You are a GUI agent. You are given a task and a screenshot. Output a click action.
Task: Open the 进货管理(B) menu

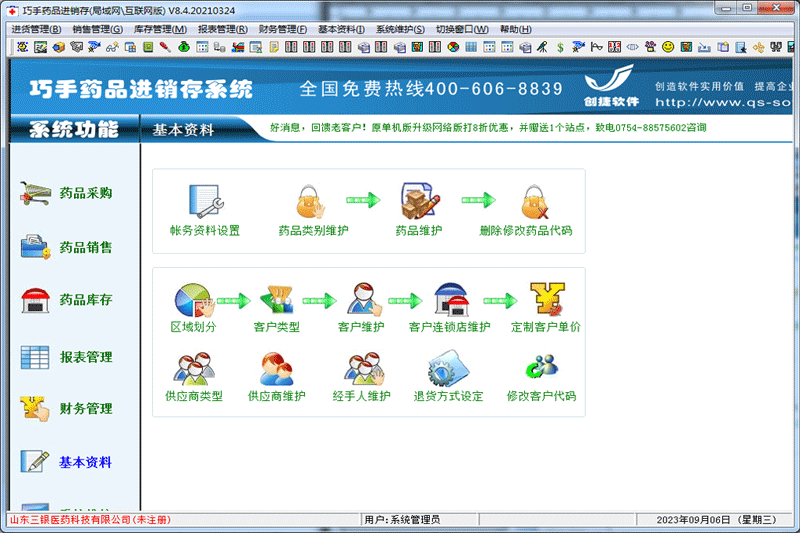coord(36,29)
